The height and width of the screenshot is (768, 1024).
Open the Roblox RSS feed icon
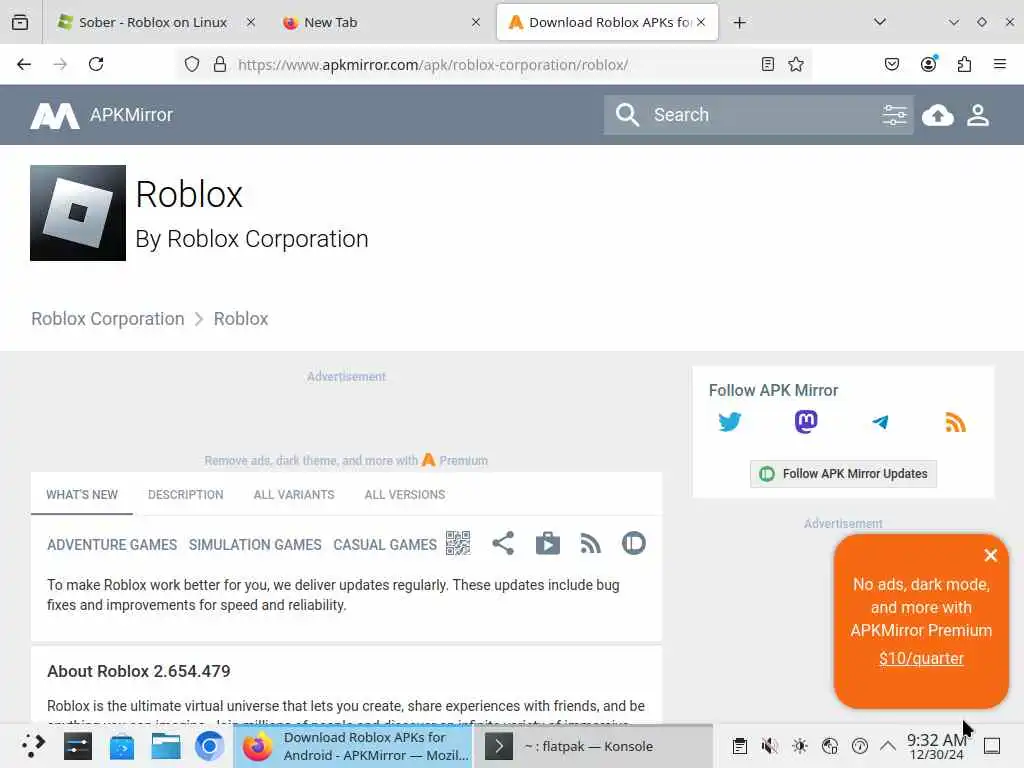click(x=590, y=543)
